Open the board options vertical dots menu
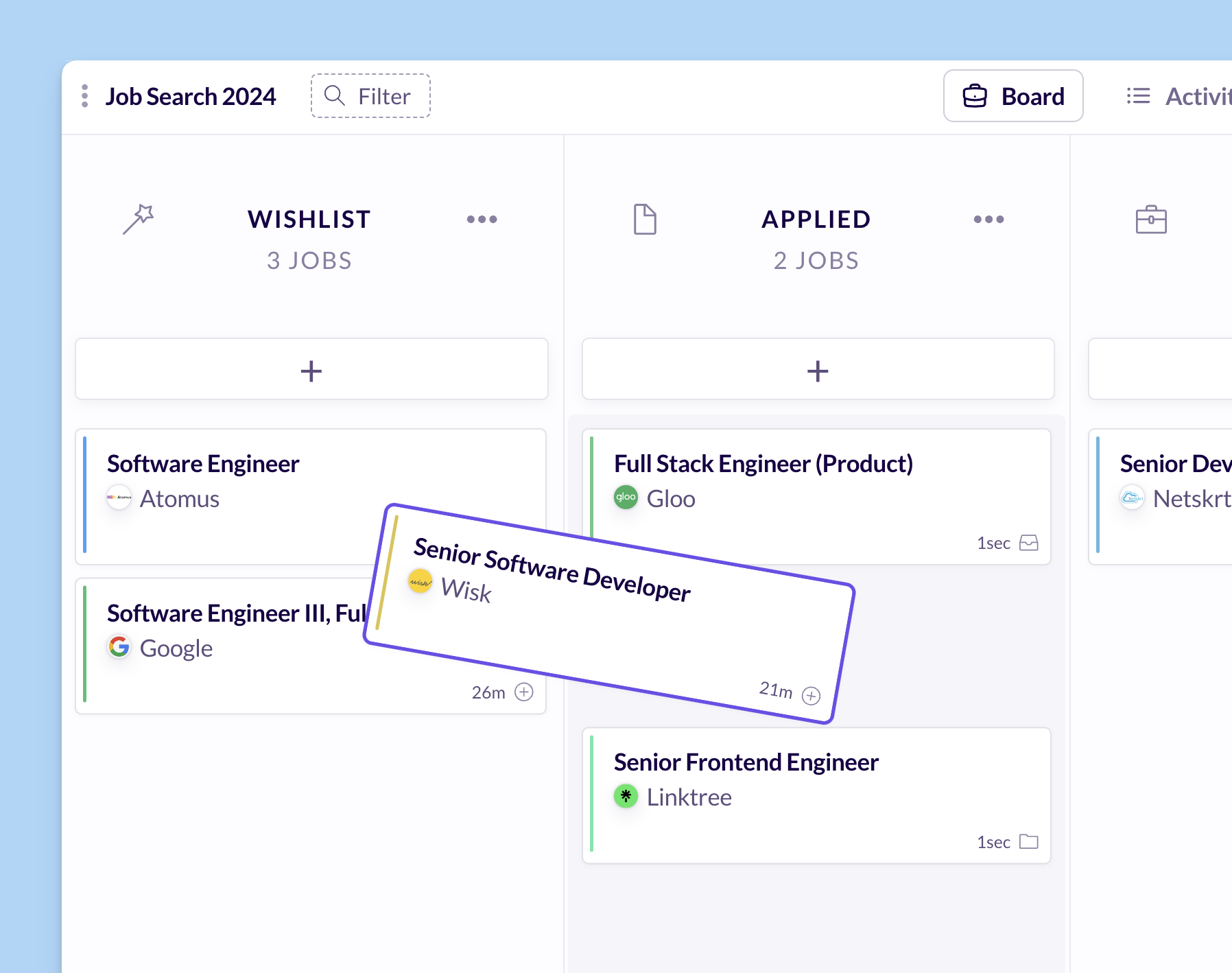This screenshot has height=973, width=1232. [x=85, y=96]
